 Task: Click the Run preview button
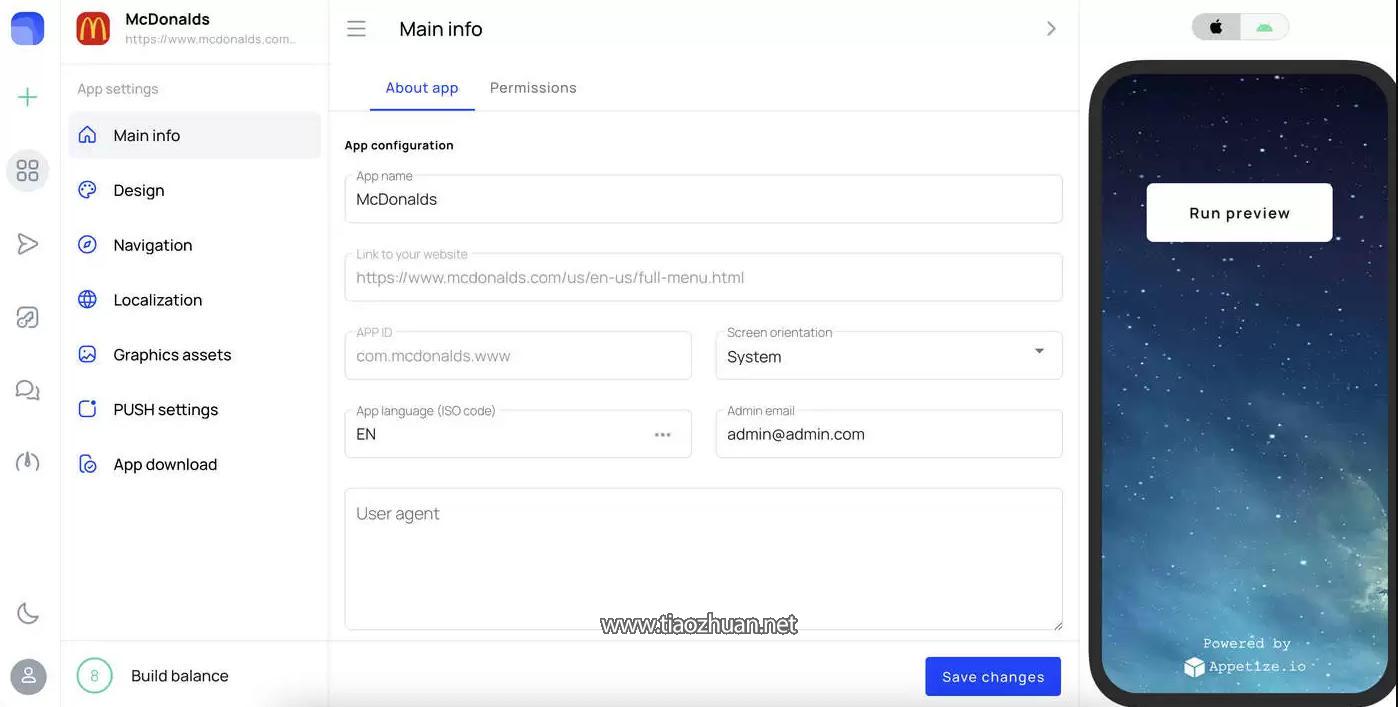coord(1239,213)
